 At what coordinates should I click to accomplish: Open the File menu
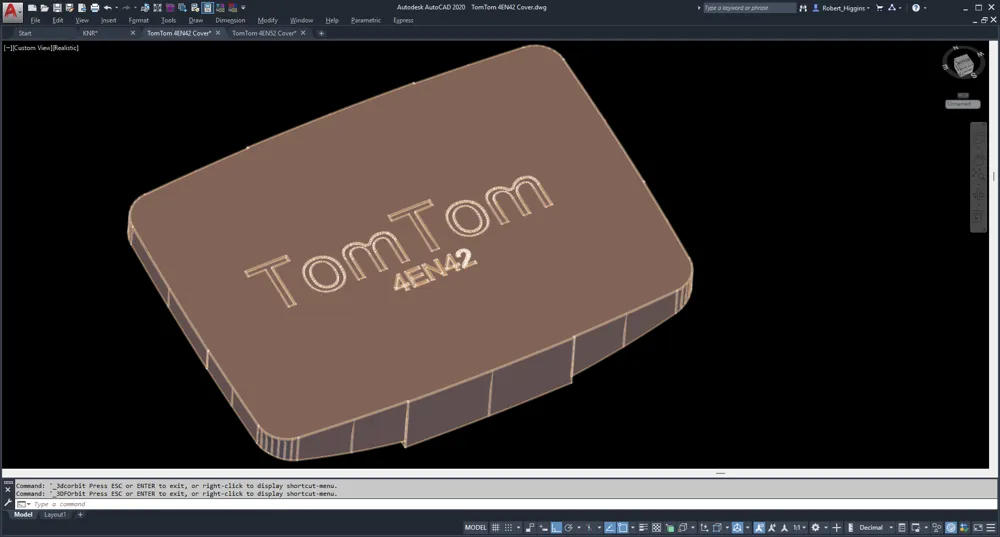[x=35, y=20]
